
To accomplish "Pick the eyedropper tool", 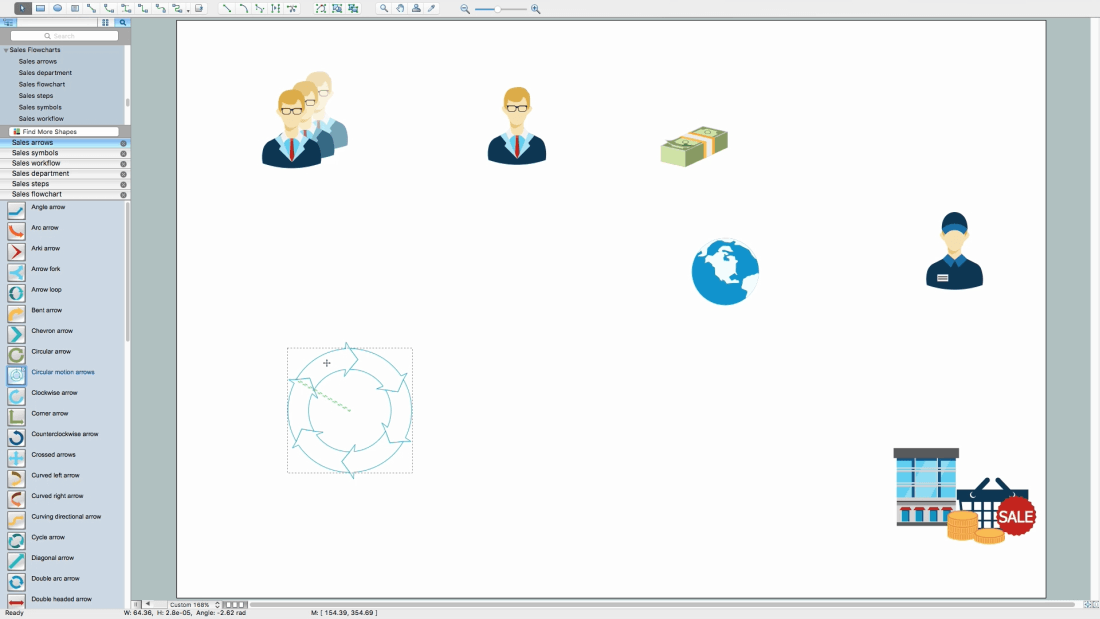I will pyautogui.click(x=432, y=8).
